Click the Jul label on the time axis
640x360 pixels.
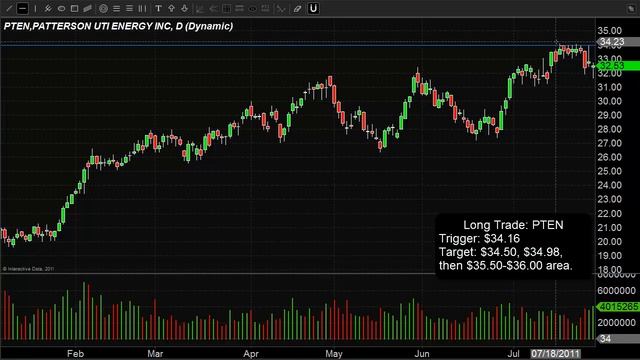[x=513, y=353]
